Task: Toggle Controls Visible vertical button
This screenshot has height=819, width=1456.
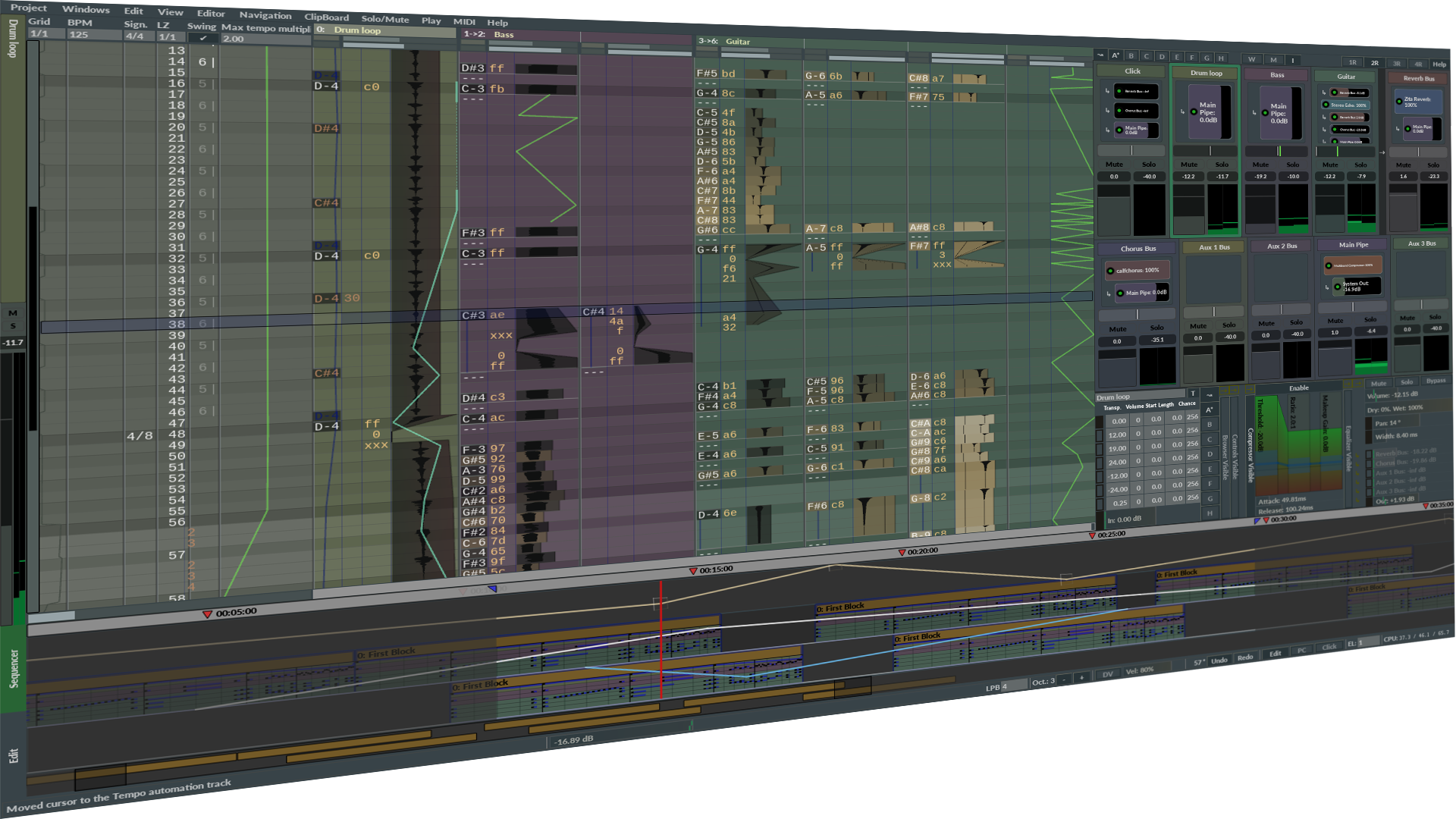Action: pos(1234,457)
